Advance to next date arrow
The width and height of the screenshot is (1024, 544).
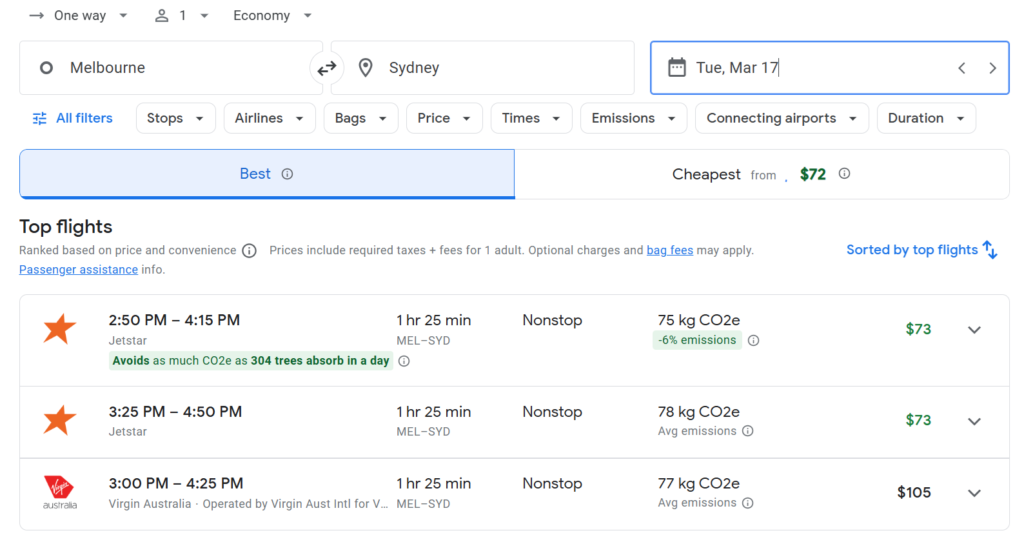[992, 68]
